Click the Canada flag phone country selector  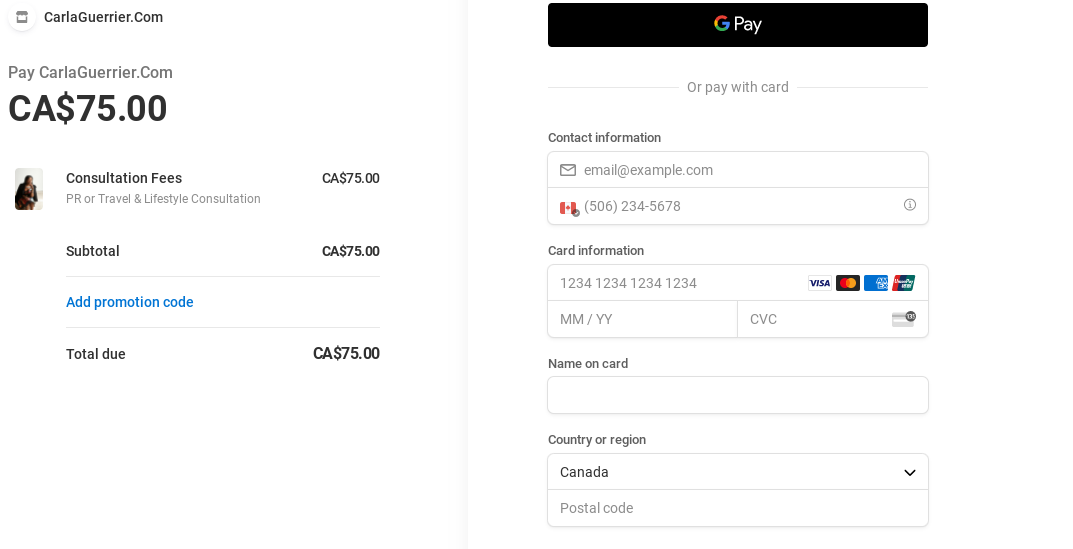click(x=569, y=207)
